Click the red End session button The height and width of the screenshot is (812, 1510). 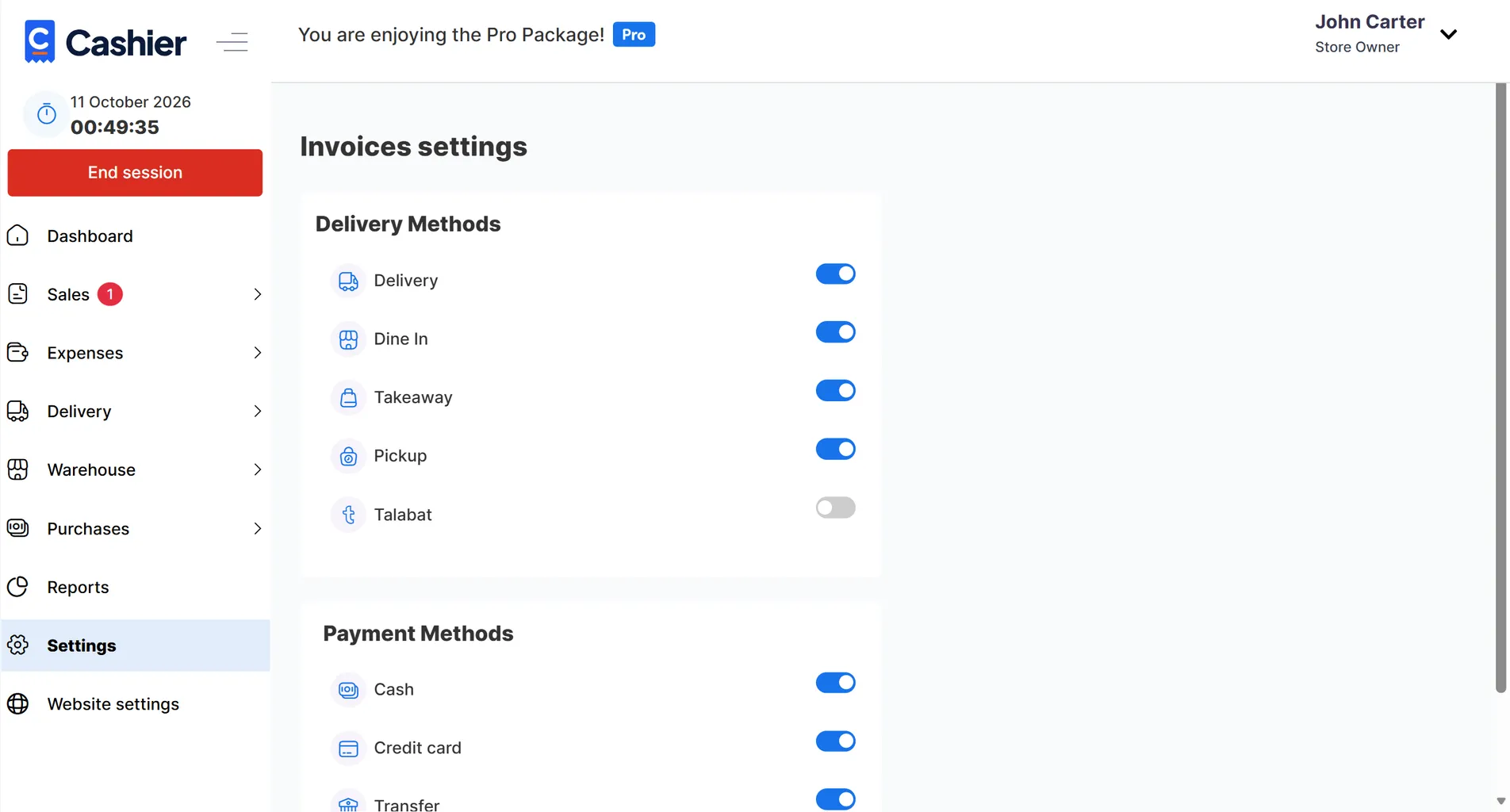point(135,173)
